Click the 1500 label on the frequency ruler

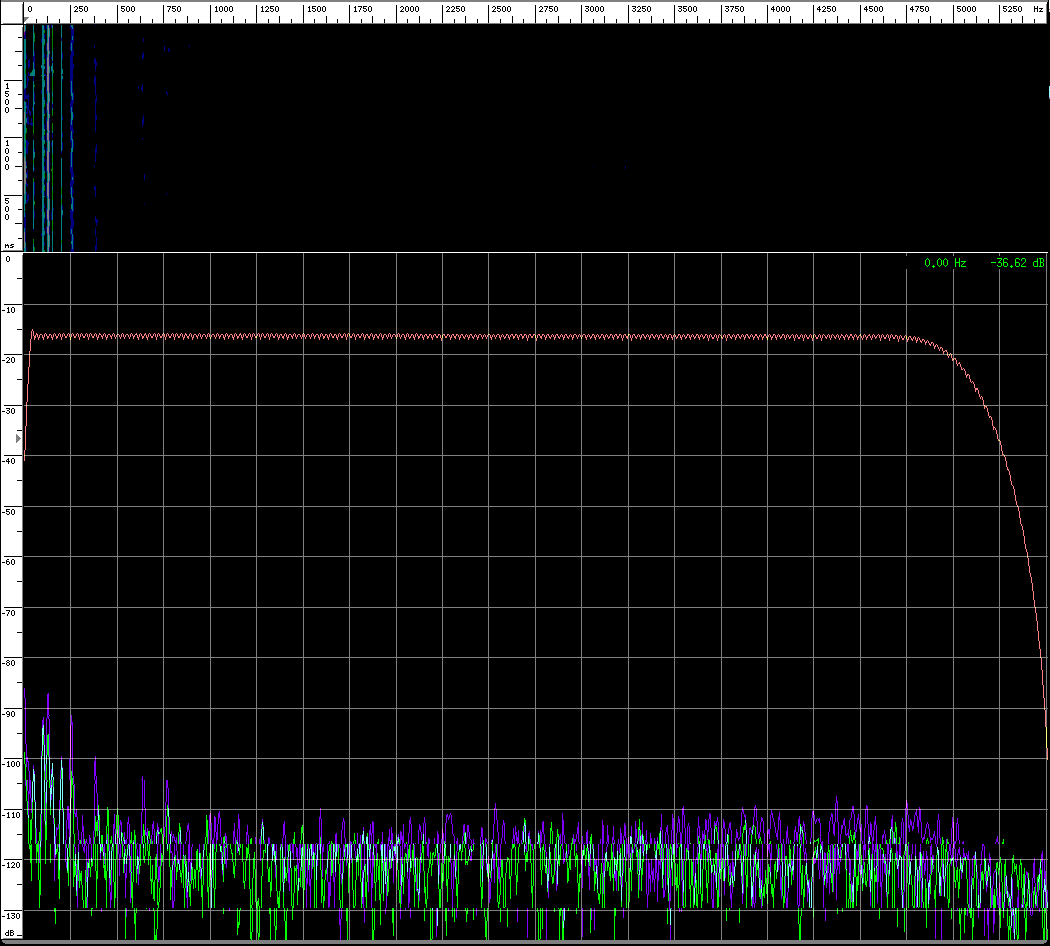pyautogui.click(x=316, y=9)
